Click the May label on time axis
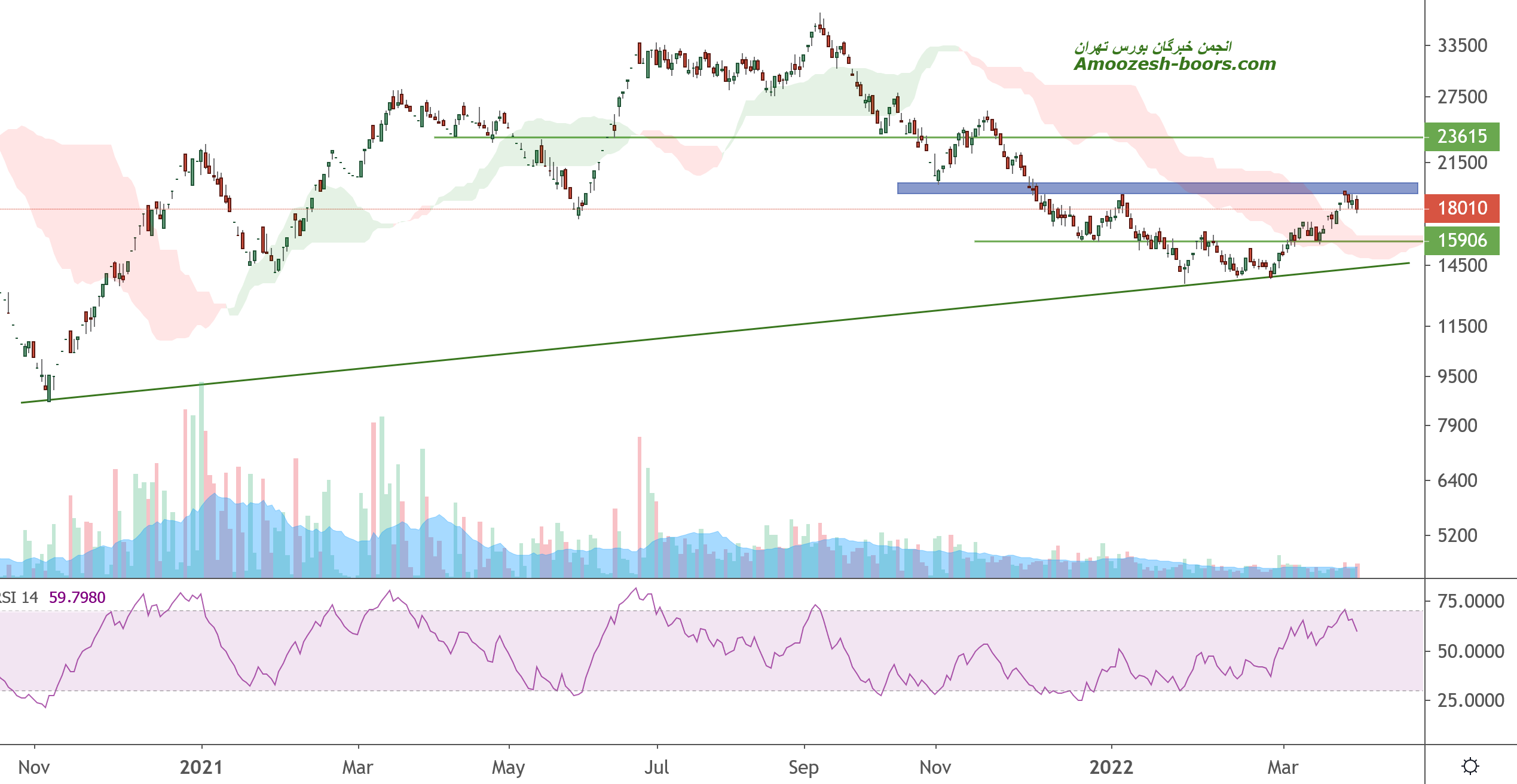Screen dimensions: 1517x784 508,767
